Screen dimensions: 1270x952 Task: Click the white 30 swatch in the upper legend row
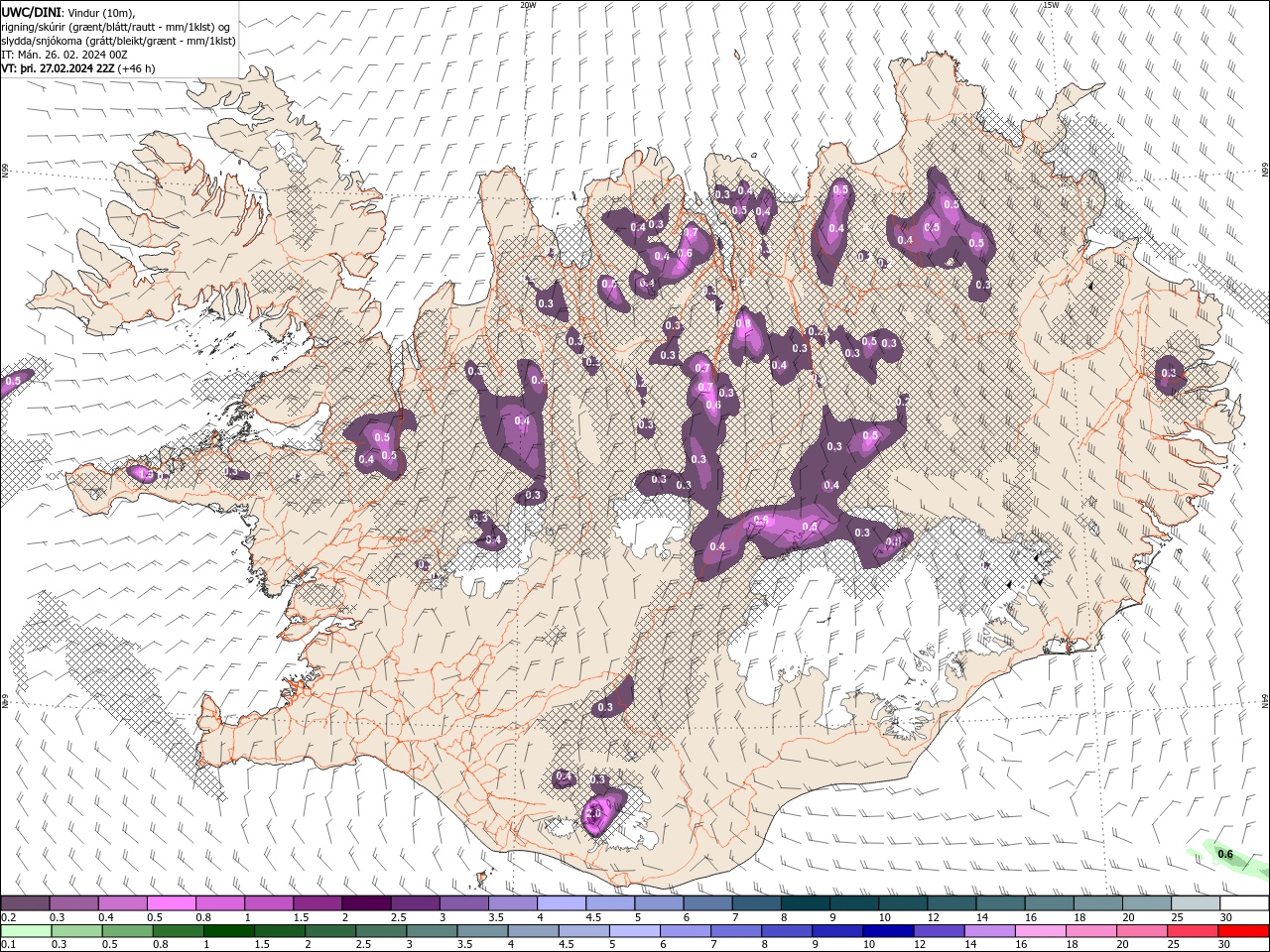tap(1244, 903)
